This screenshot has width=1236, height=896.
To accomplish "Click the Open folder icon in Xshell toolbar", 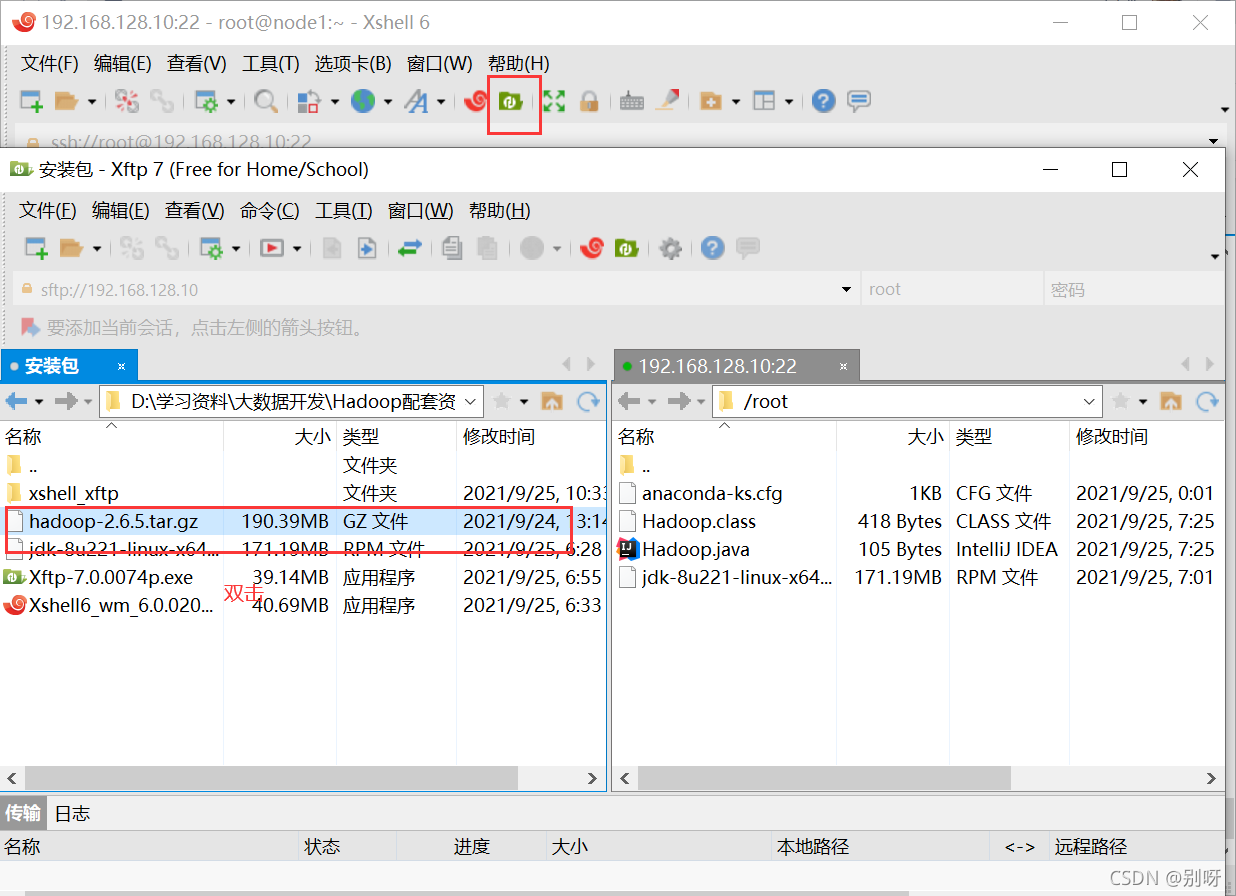I will [67, 101].
